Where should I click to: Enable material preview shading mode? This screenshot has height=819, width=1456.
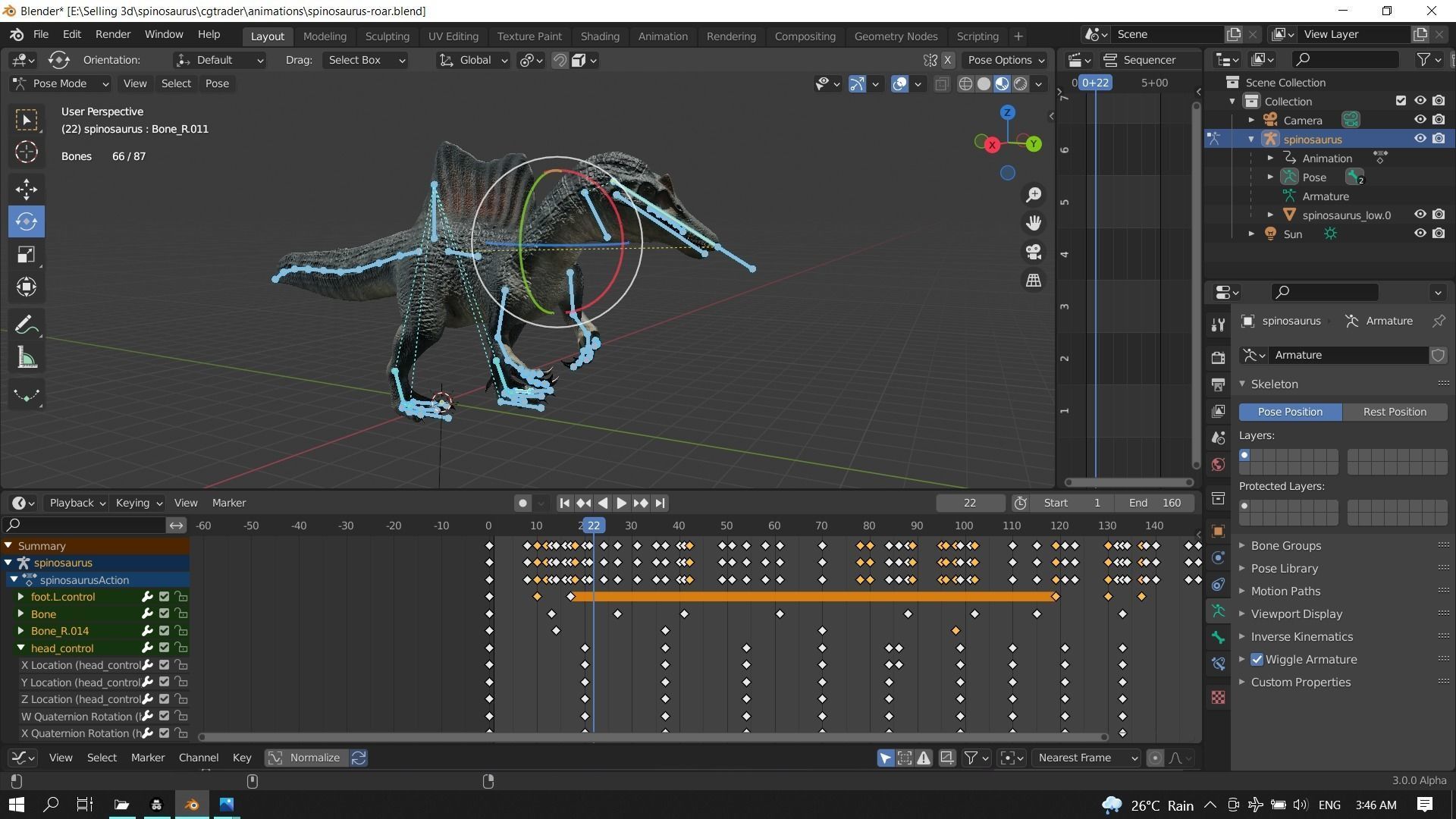pyautogui.click(x=1003, y=84)
